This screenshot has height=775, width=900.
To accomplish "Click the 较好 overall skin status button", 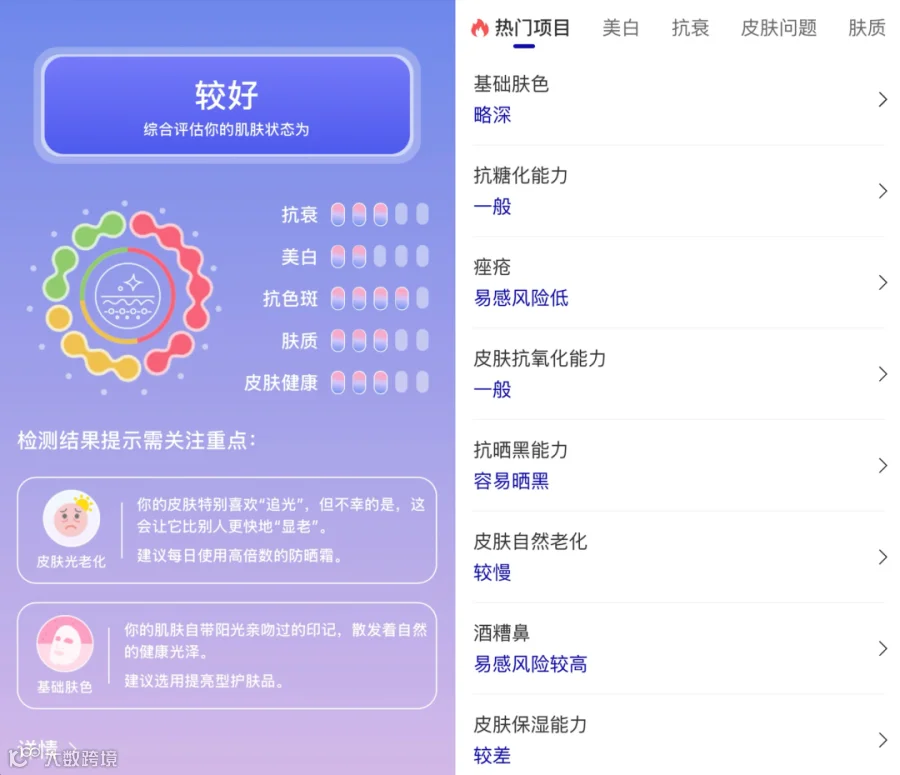I will 227,105.
